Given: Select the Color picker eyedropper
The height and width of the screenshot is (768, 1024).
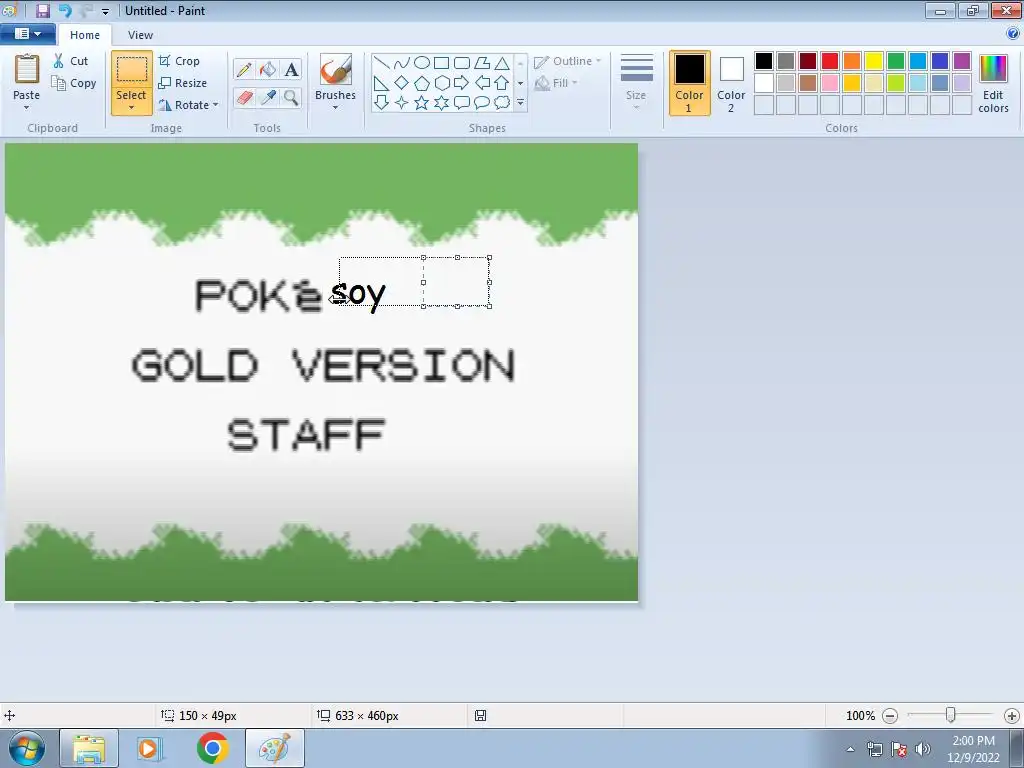Looking at the screenshot, I should point(267,97).
